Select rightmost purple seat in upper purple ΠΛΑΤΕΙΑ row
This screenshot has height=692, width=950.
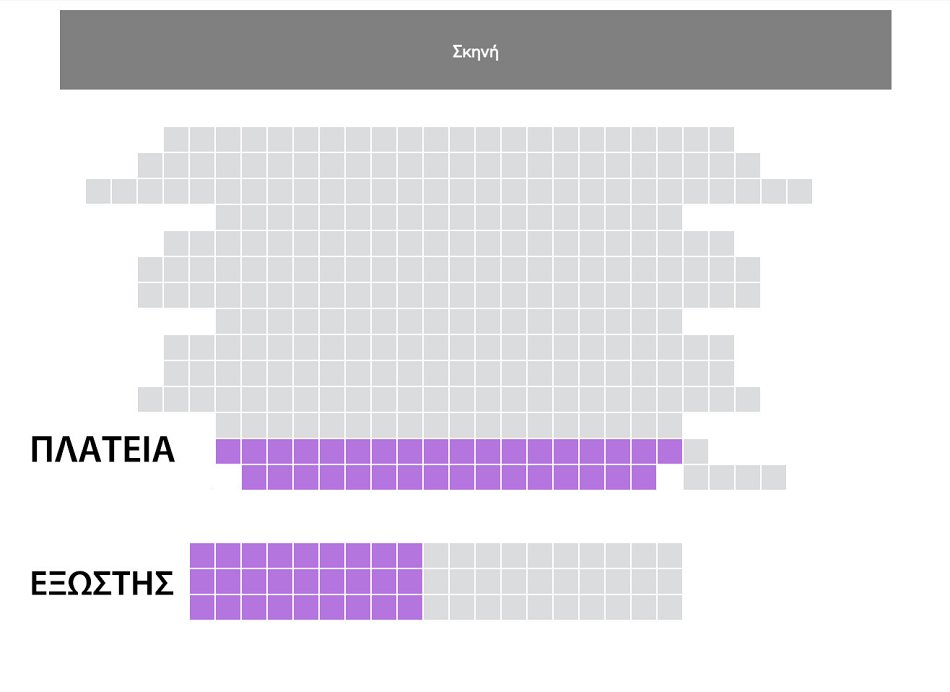pos(670,451)
